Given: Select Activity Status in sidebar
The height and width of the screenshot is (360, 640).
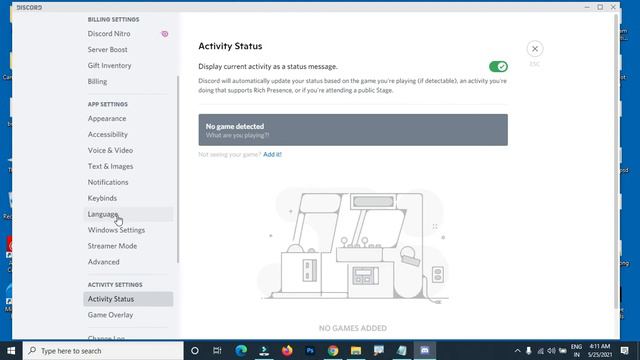Looking at the screenshot, I should point(128,299).
